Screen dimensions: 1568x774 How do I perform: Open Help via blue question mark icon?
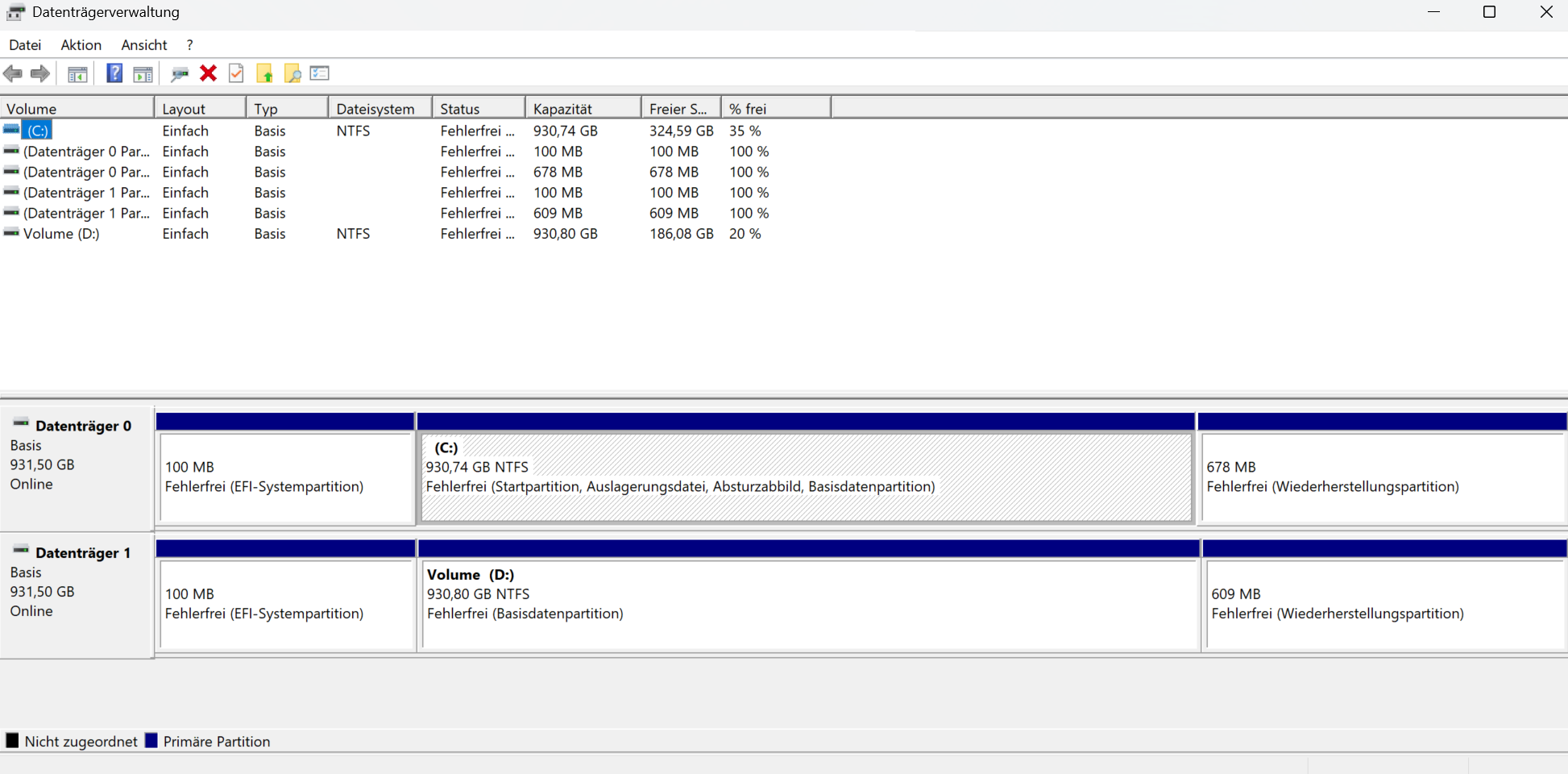pyautogui.click(x=114, y=73)
